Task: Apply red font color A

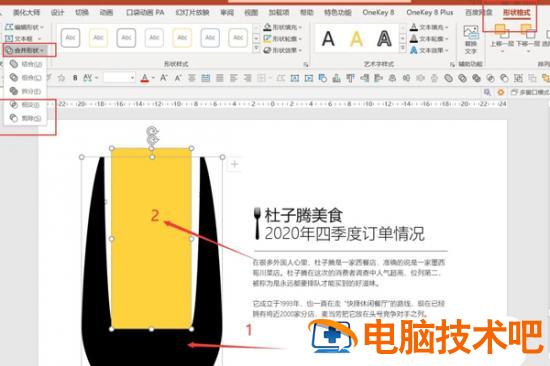Action: 145,78
